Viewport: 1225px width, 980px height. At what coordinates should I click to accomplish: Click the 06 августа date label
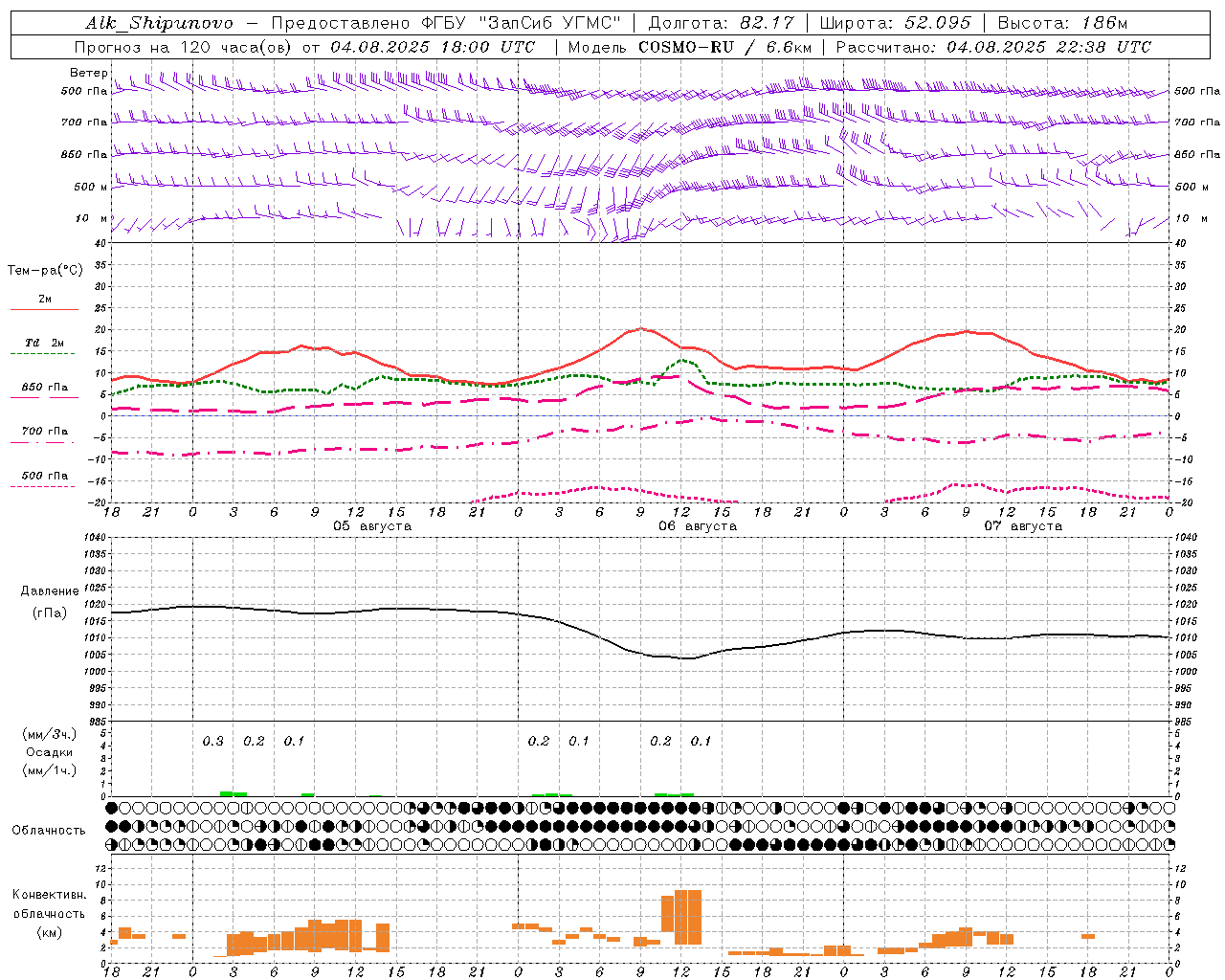698,526
